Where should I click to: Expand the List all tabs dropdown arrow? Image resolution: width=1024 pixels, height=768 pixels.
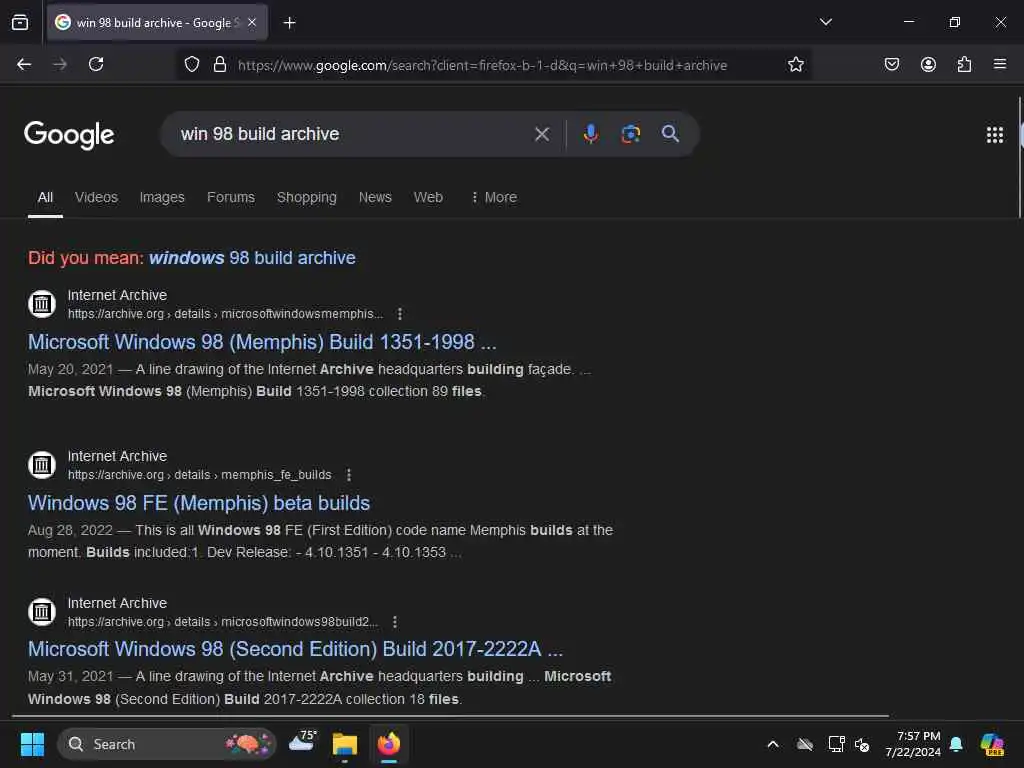coord(825,22)
